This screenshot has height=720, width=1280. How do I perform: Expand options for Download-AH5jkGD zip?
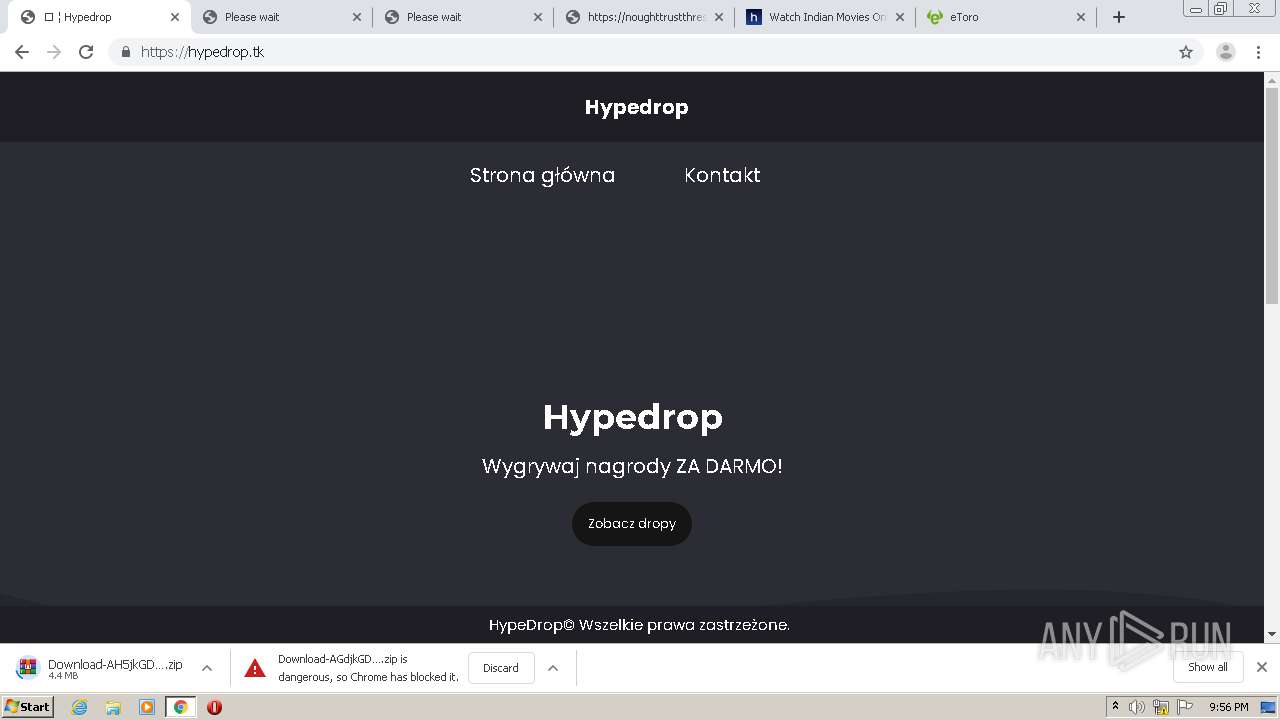pyautogui.click(x=207, y=668)
